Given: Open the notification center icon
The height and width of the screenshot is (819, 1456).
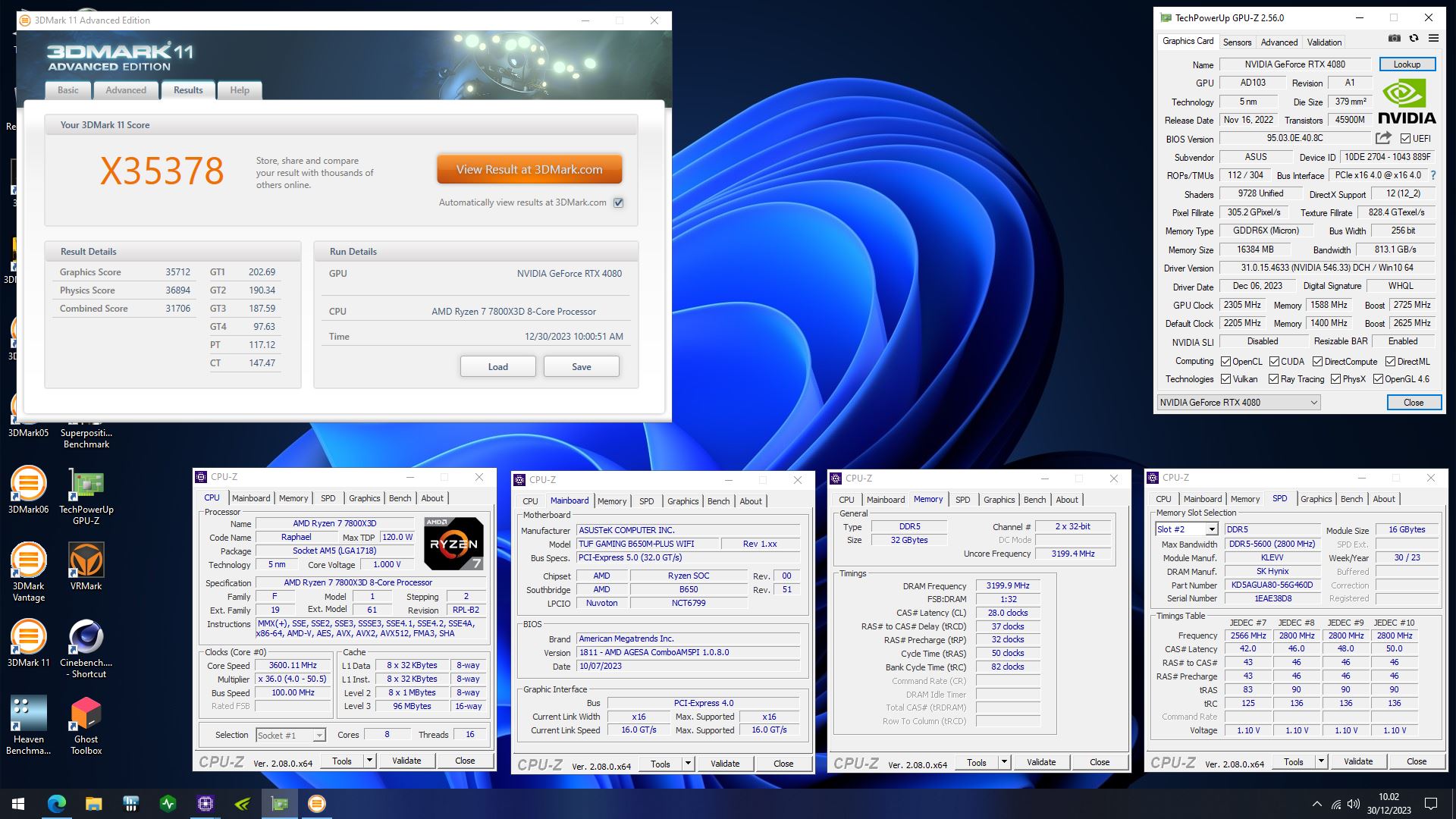Looking at the screenshot, I should [x=1431, y=804].
